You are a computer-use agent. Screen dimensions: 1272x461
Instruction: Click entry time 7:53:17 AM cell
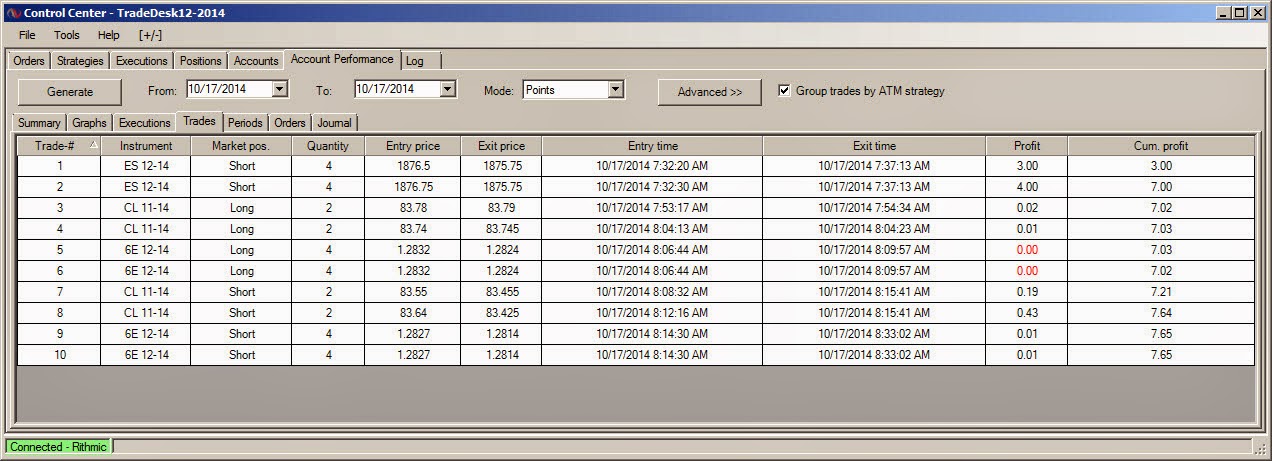click(x=652, y=208)
